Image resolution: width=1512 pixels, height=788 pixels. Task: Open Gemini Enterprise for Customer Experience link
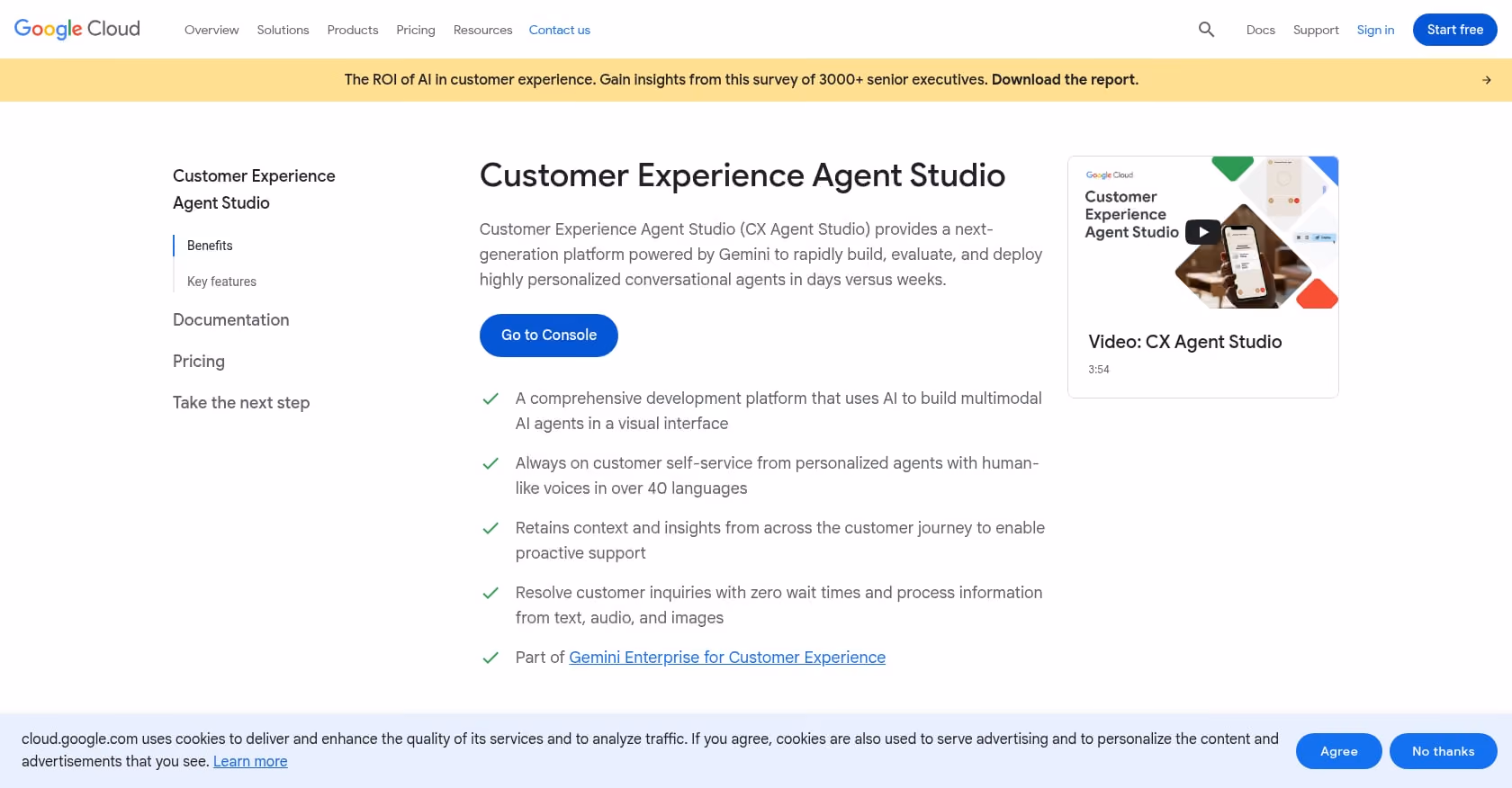(x=727, y=658)
